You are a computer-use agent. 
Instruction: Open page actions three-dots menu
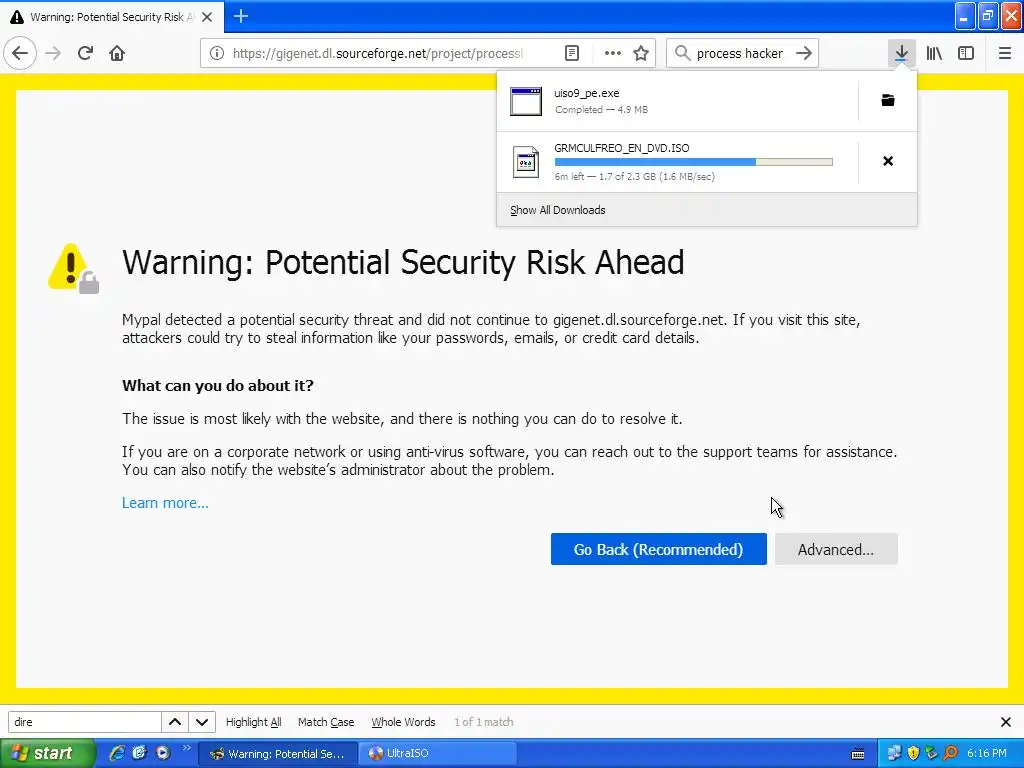tap(613, 53)
